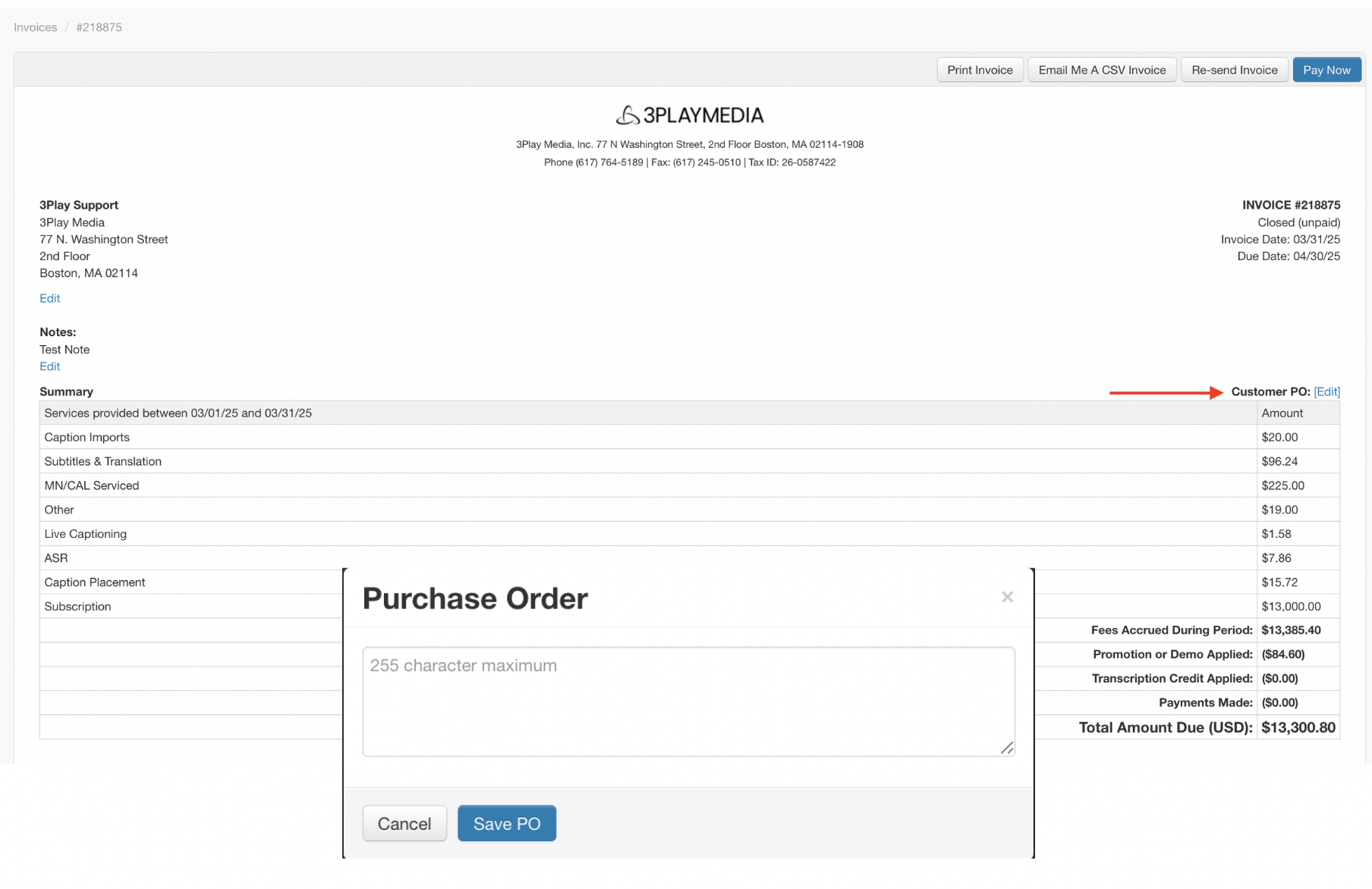
Task: Click the Payments Made label
Action: 1205,703
